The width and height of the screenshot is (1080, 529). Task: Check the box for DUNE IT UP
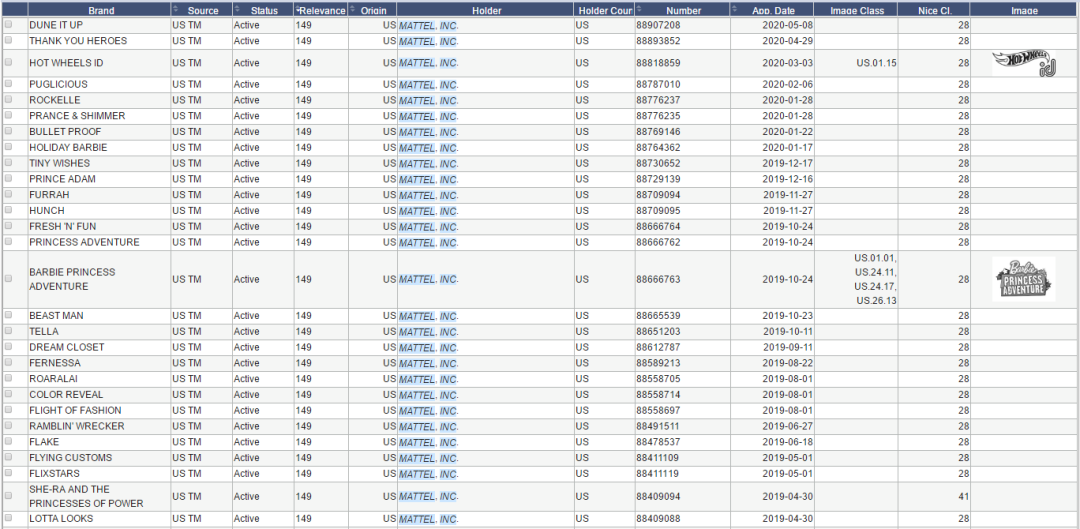(9, 25)
